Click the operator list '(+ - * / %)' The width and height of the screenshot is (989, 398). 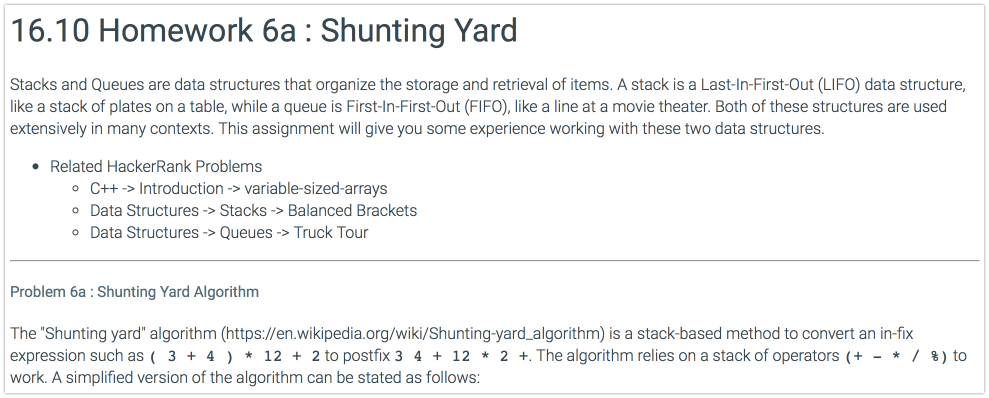click(x=896, y=356)
